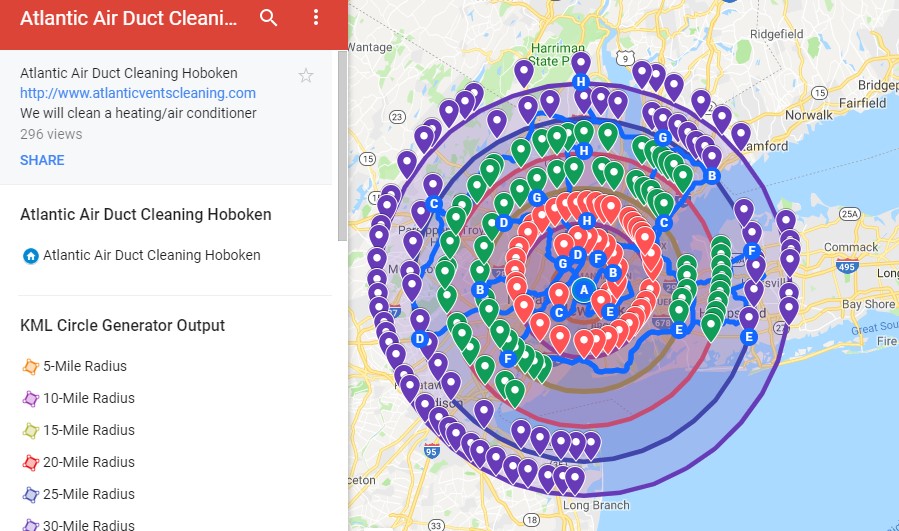
Task: Open the three-dot more options menu
Action: pyautogui.click(x=316, y=17)
